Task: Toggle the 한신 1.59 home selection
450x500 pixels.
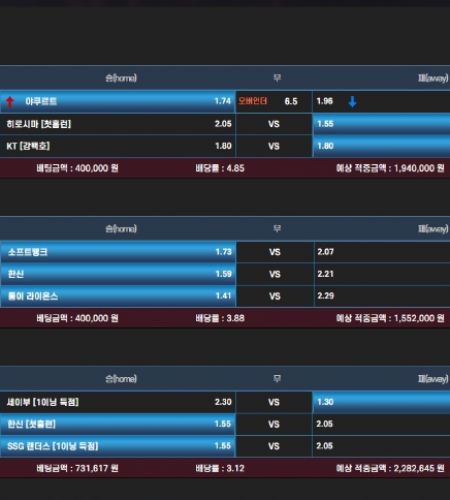Action: (118, 274)
